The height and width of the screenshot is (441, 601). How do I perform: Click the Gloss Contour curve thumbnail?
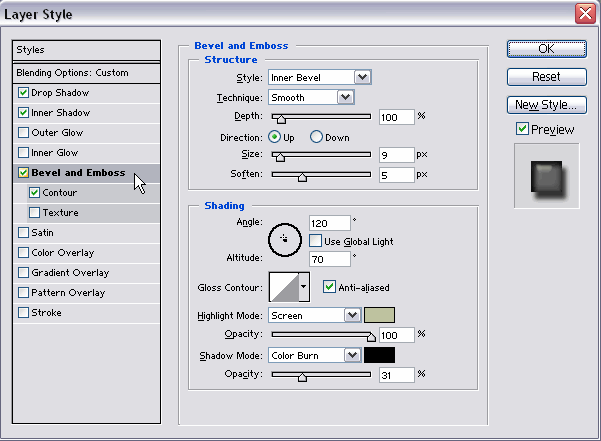pyautogui.click(x=284, y=287)
